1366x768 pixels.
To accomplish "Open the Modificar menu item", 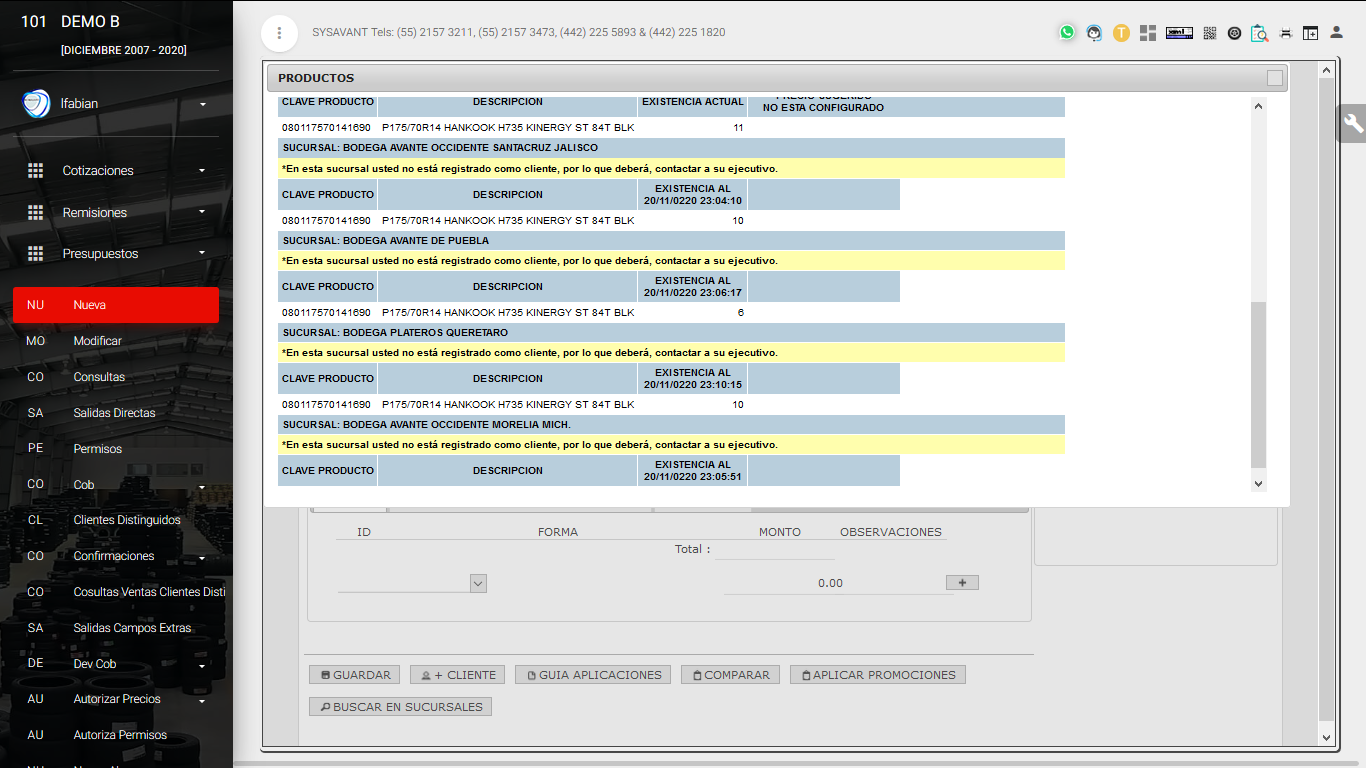I will (116, 341).
